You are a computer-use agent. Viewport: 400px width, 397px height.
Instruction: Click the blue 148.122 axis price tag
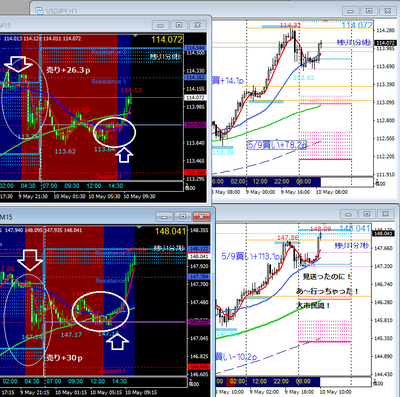(x=199, y=249)
